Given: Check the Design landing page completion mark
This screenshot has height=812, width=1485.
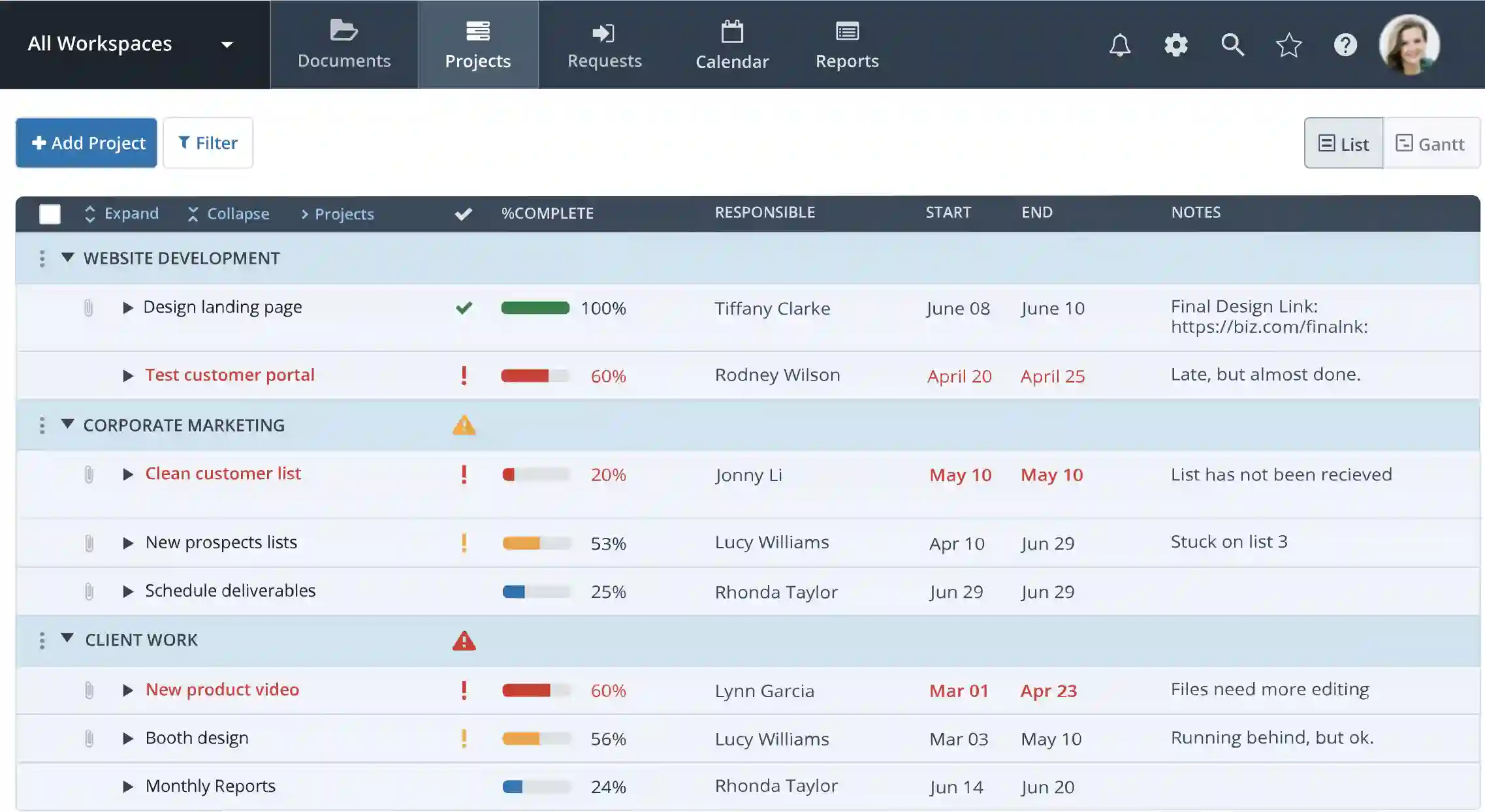Looking at the screenshot, I should 463,307.
